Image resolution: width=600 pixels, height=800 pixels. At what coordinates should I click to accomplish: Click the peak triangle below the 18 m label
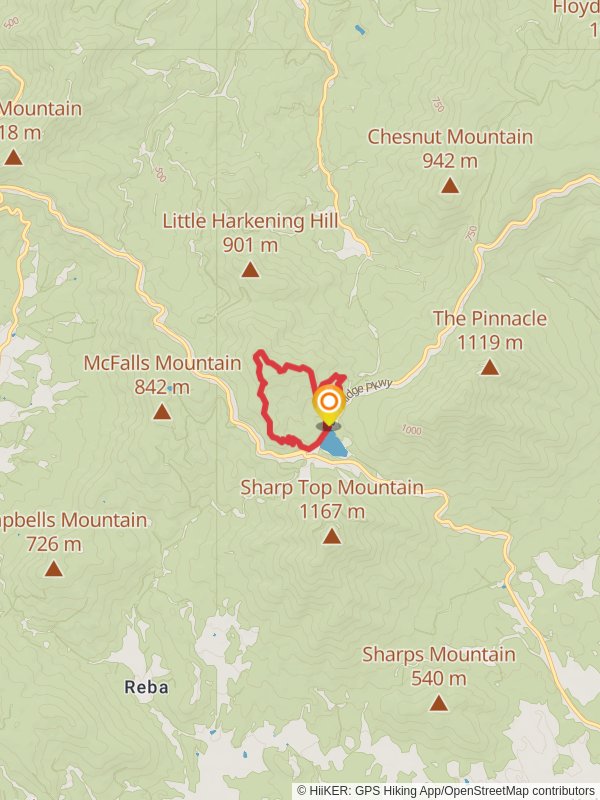14,157
